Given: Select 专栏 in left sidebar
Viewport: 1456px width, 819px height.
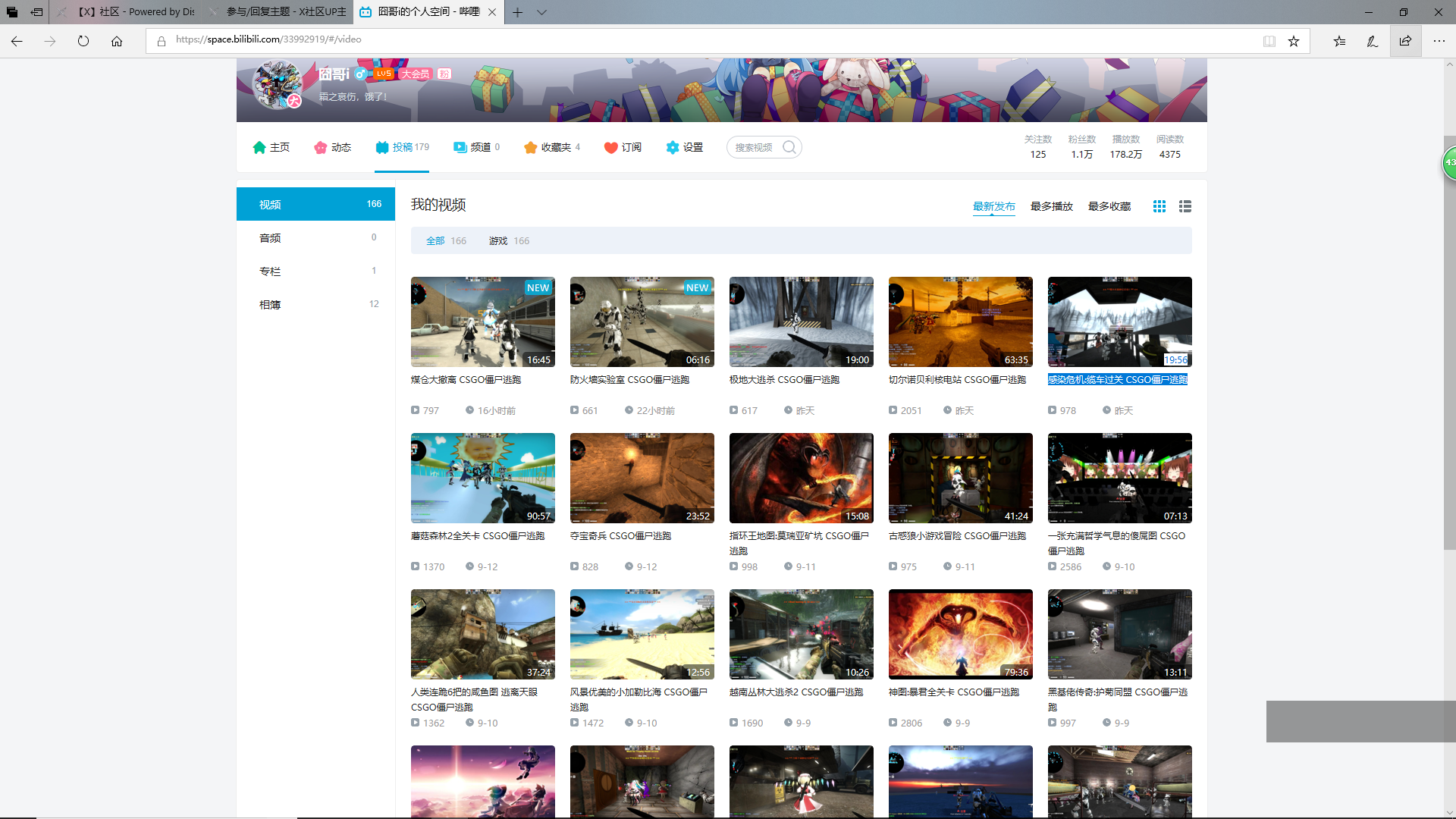Looking at the screenshot, I should (270, 271).
